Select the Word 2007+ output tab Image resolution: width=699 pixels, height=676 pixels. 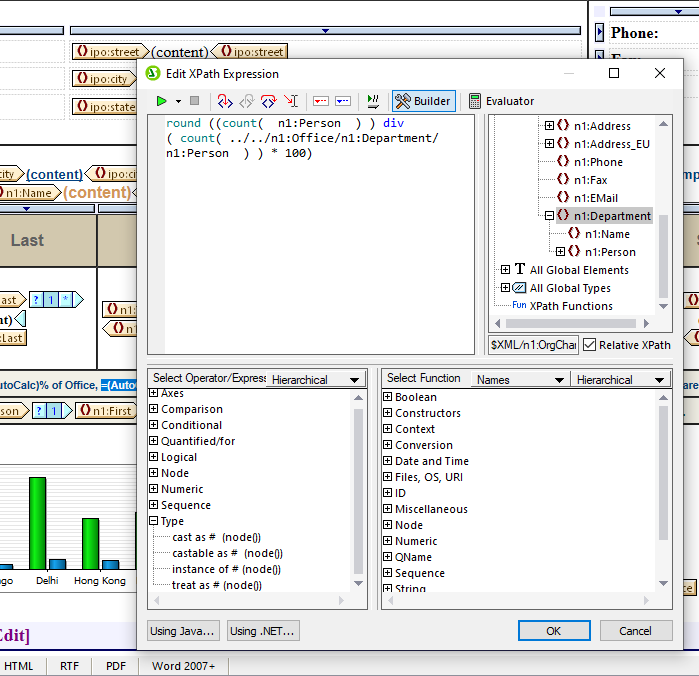[x=183, y=665]
